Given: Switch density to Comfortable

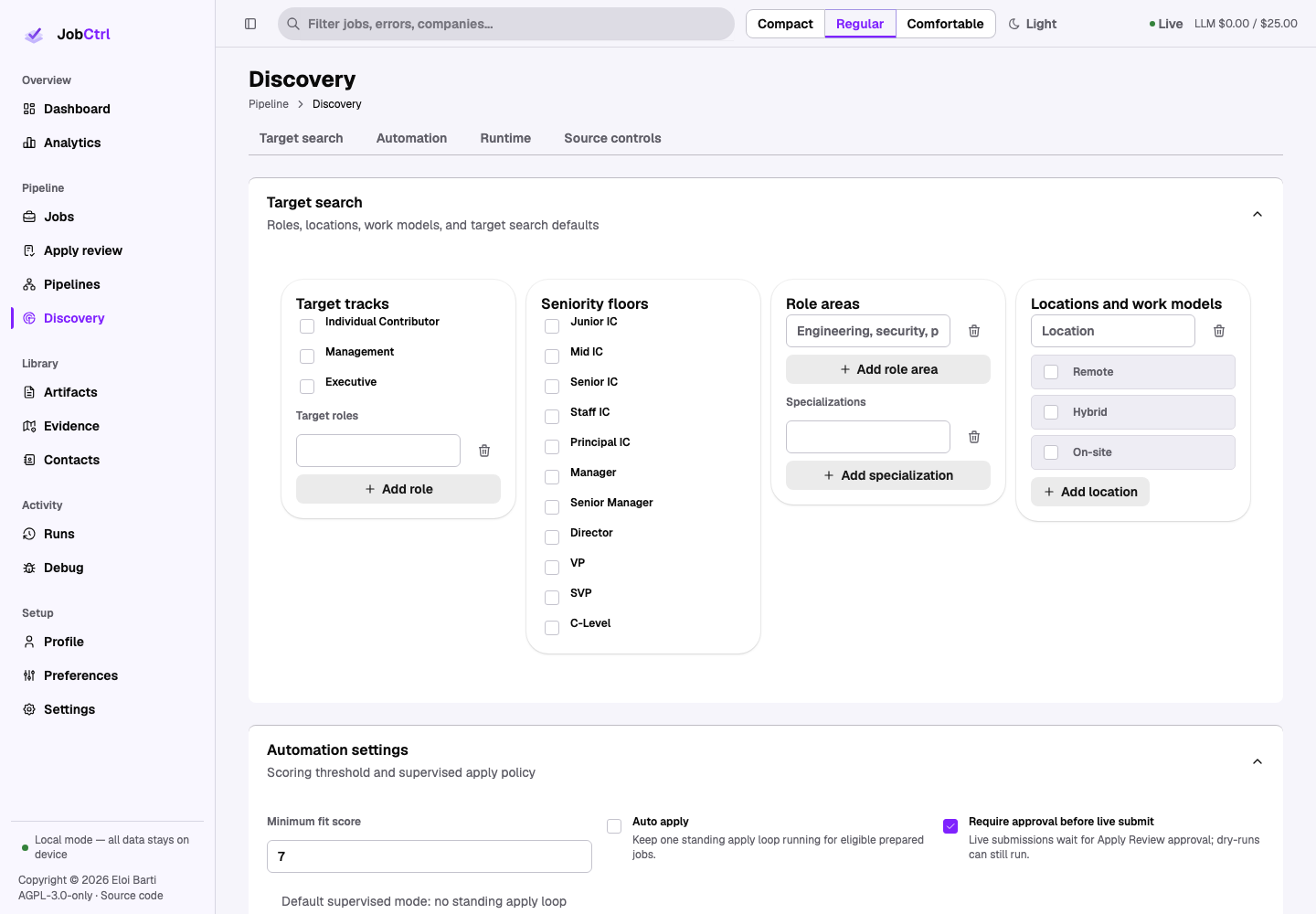Looking at the screenshot, I should click(x=945, y=24).
